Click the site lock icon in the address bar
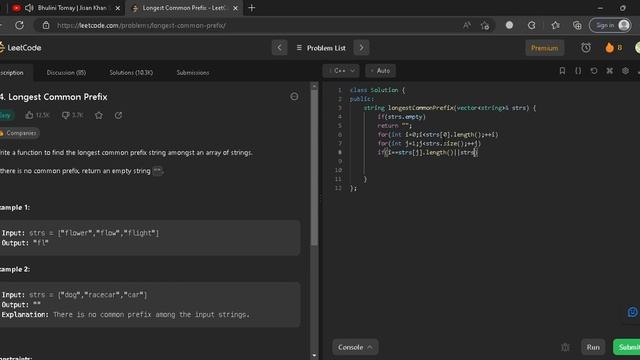The height and width of the screenshot is (360, 640). (46, 25)
